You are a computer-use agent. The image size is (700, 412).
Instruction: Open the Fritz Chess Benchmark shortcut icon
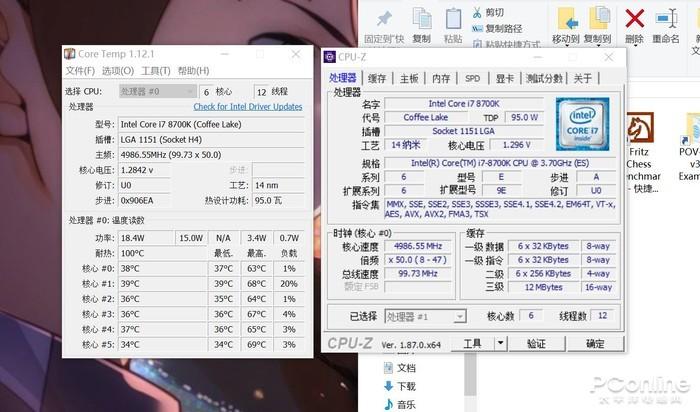click(640, 127)
